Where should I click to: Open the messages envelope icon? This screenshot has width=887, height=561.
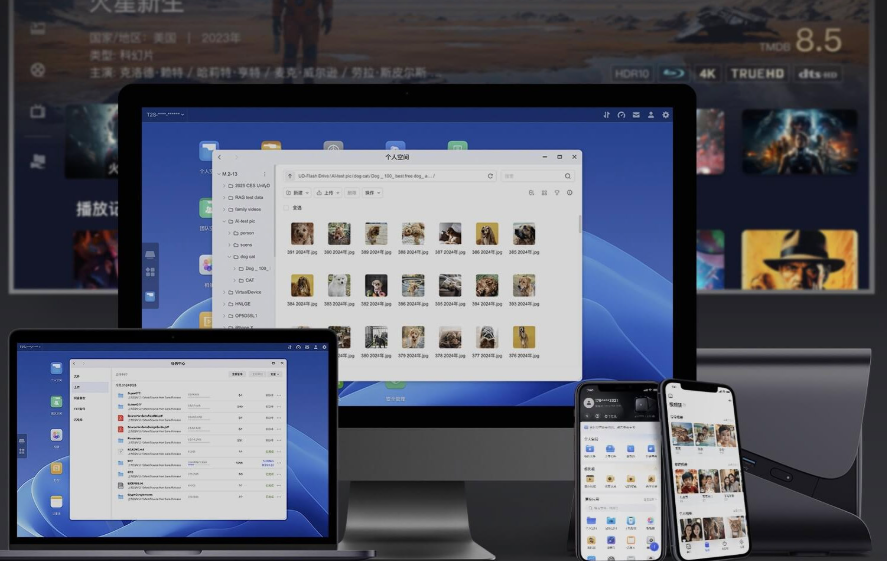click(636, 115)
